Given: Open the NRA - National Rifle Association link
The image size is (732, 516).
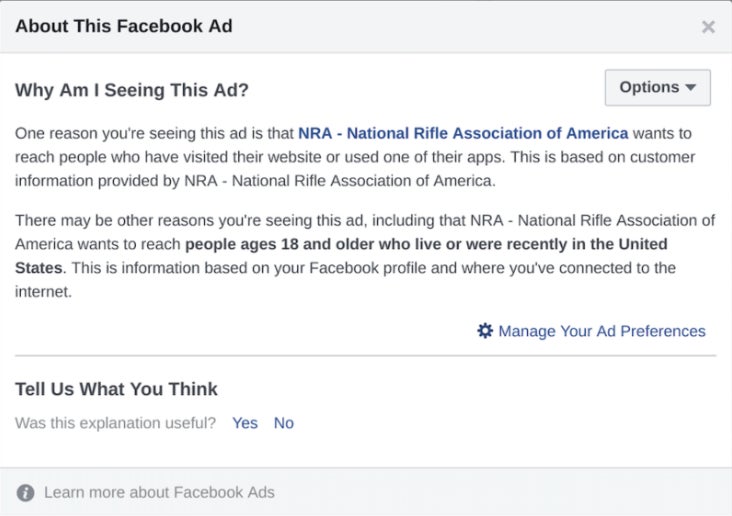Looking at the screenshot, I should [x=463, y=133].
